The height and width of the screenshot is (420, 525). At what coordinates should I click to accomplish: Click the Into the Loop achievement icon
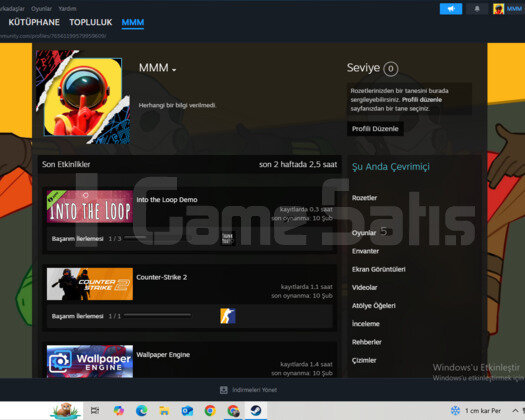click(x=228, y=238)
